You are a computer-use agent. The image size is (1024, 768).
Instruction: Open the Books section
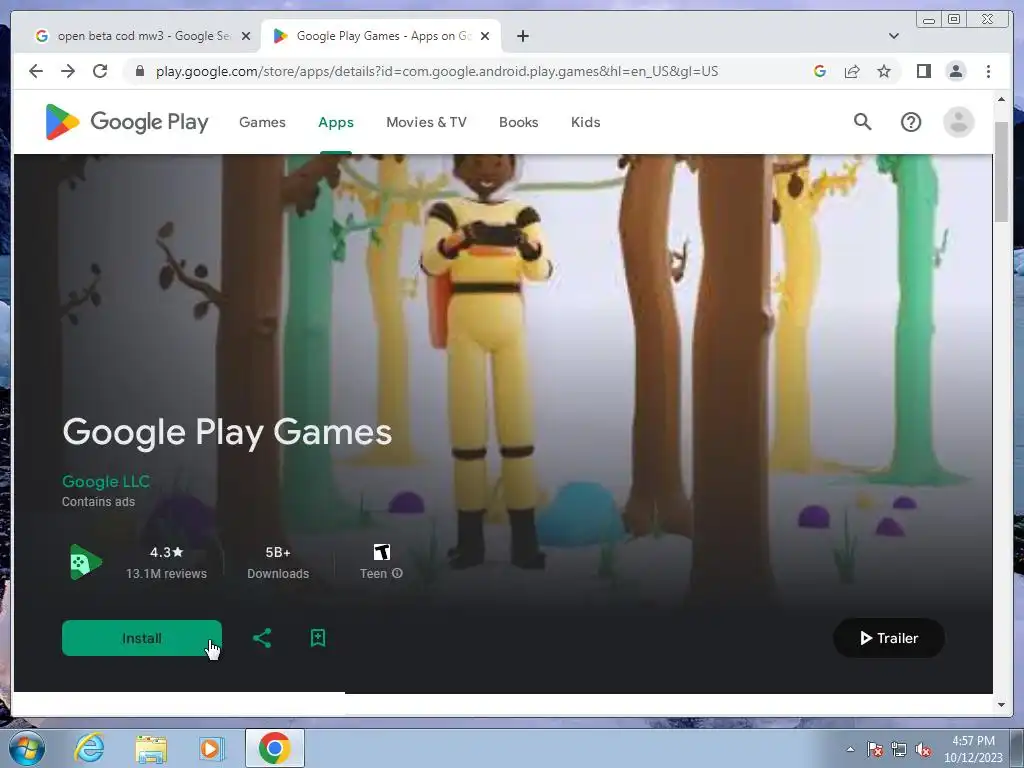point(518,122)
